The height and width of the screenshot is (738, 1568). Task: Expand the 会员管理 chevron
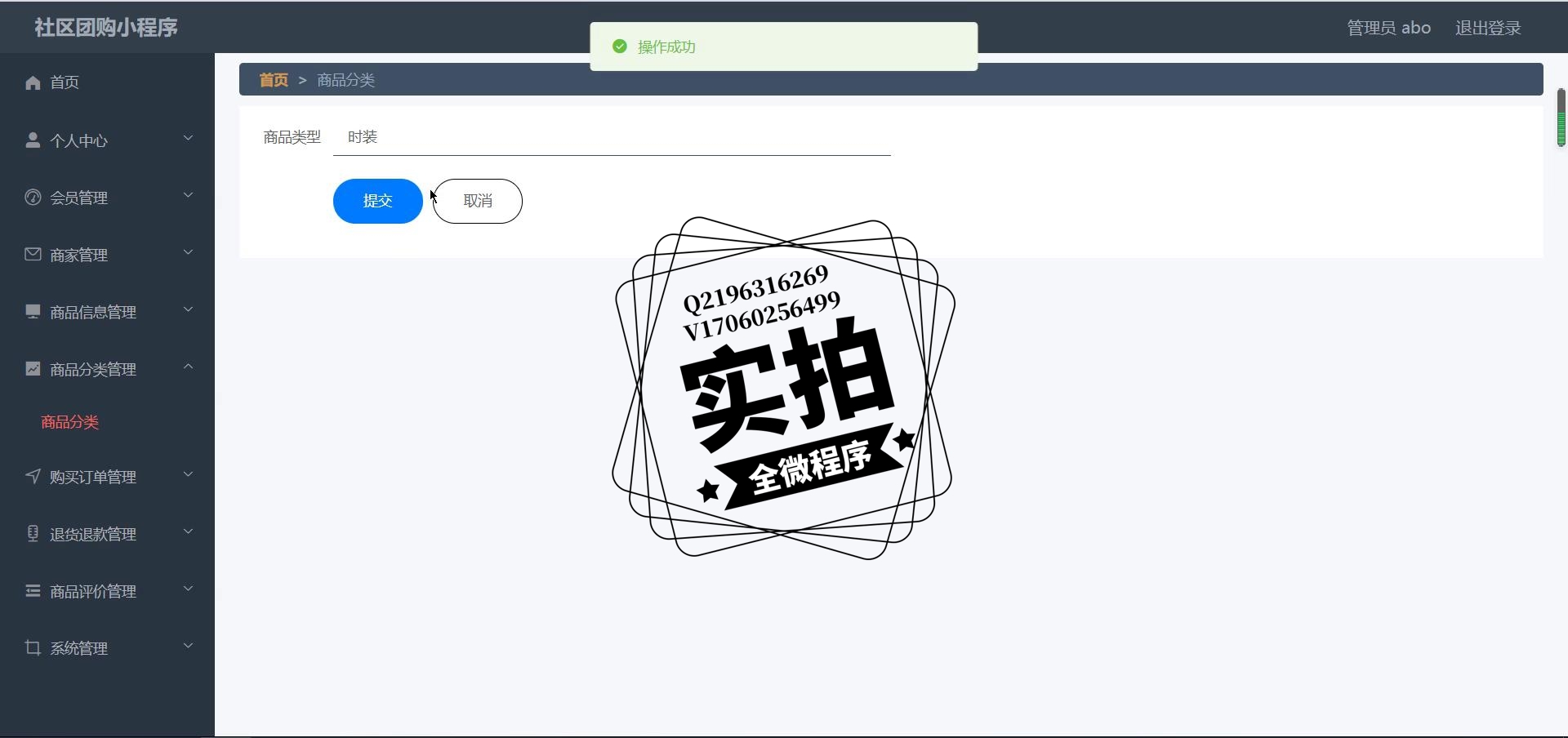pos(189,195)
